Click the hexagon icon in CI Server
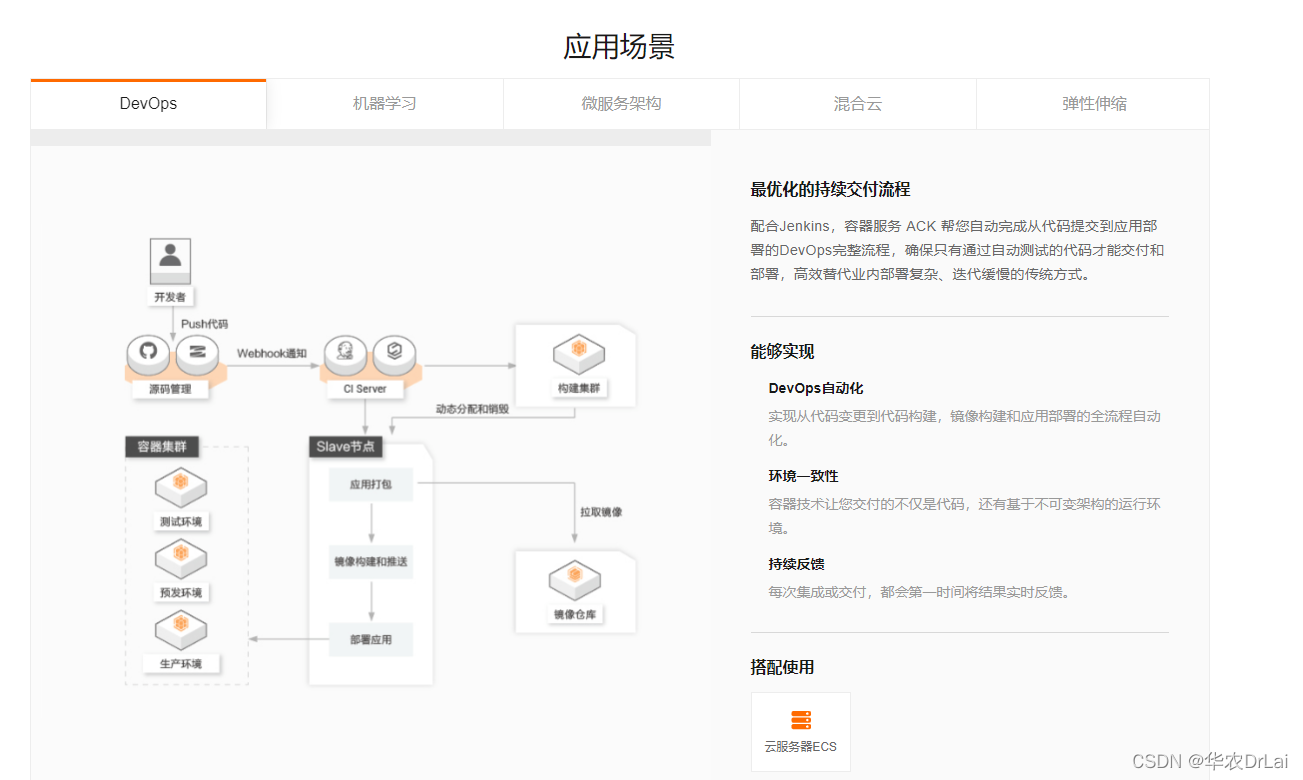Image resolution: width=1303 pixels, height=780 pixels. pos(394,352)
